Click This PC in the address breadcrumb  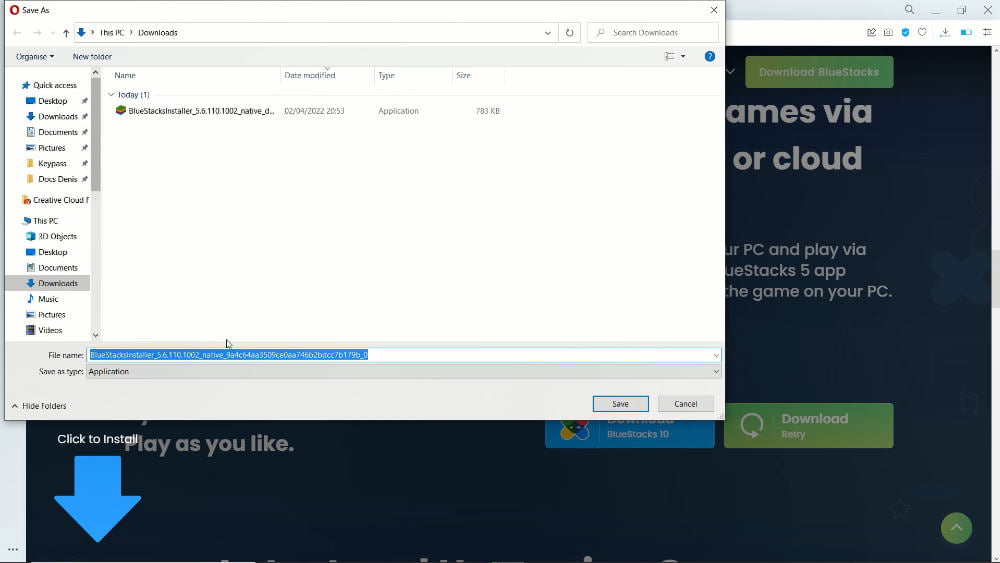(x=112, y=33)
